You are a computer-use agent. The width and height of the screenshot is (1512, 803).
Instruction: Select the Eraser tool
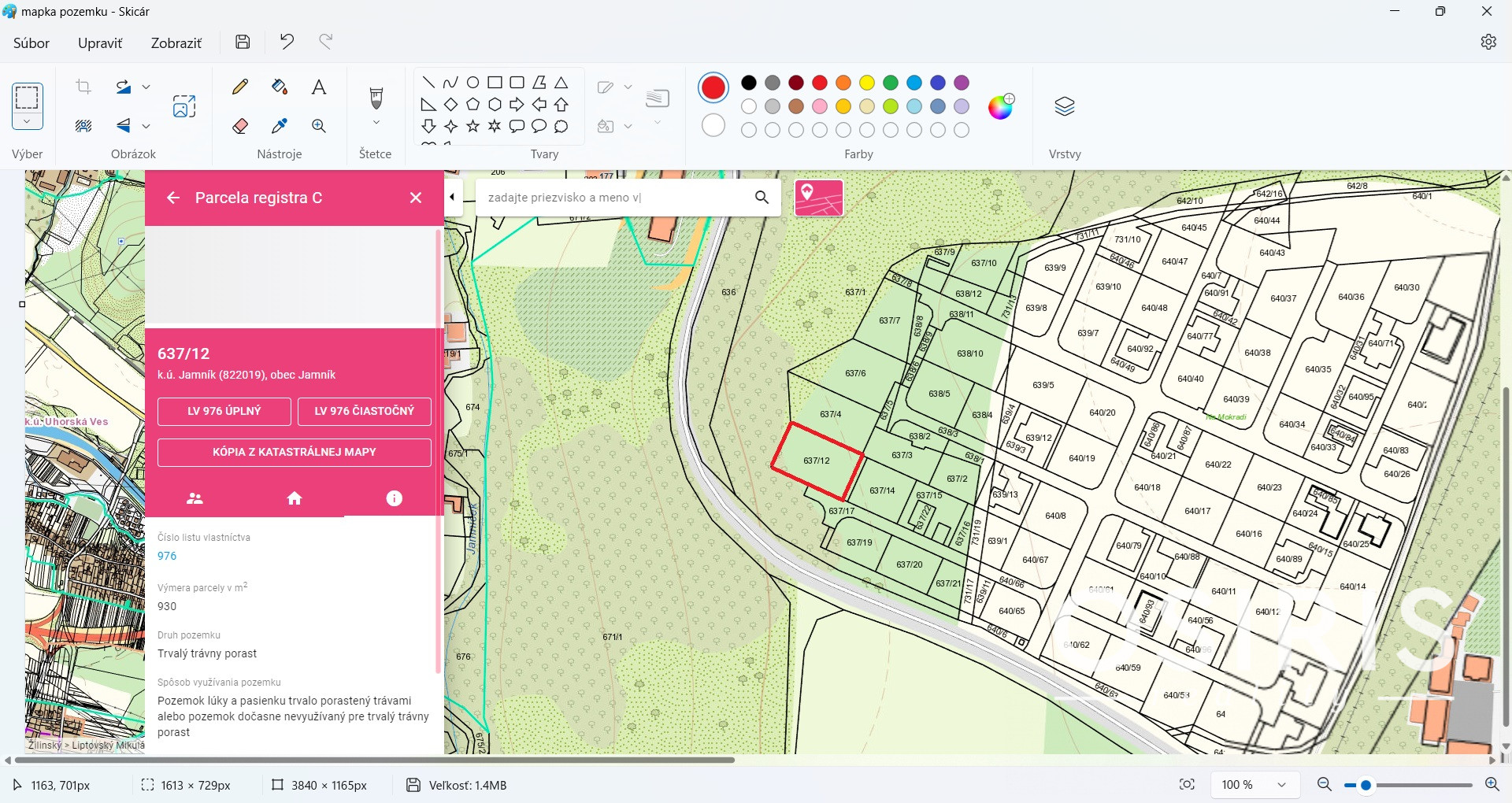(x=240, y=126)
